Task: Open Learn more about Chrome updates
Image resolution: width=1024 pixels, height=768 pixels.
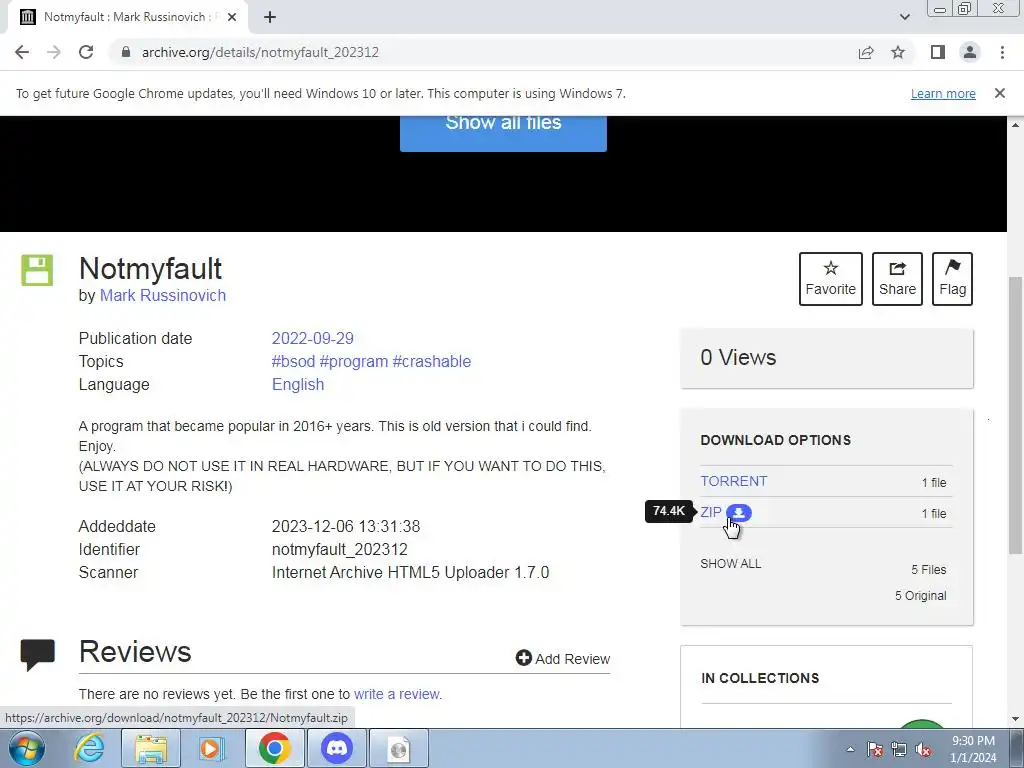Action: click(943, 93)
